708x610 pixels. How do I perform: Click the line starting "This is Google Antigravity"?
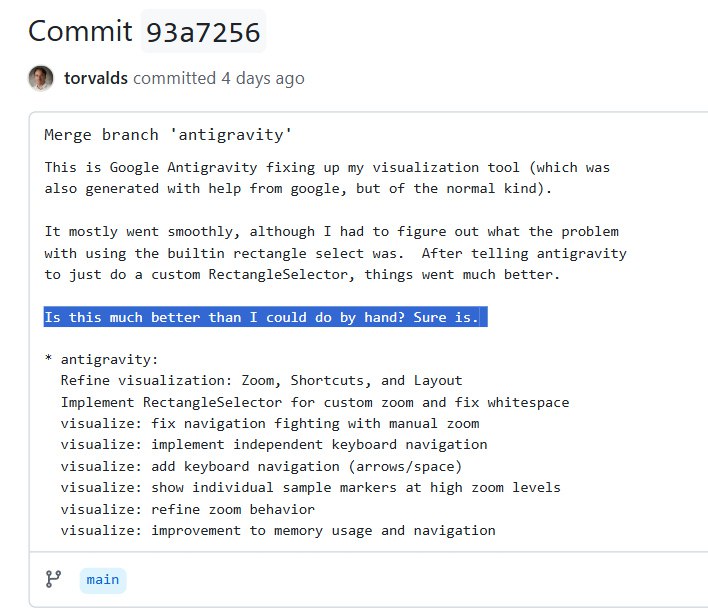point(327,167)
